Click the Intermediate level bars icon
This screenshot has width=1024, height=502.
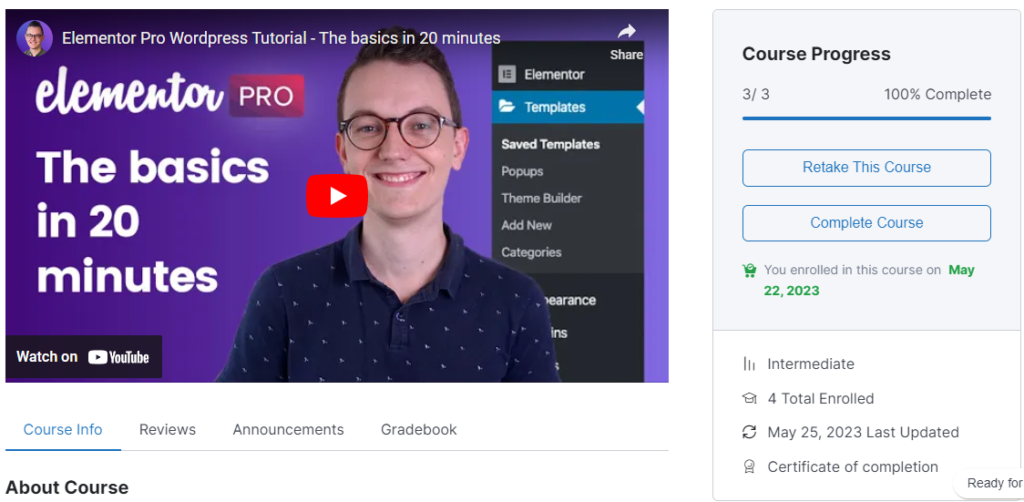(x=749, y=364)
